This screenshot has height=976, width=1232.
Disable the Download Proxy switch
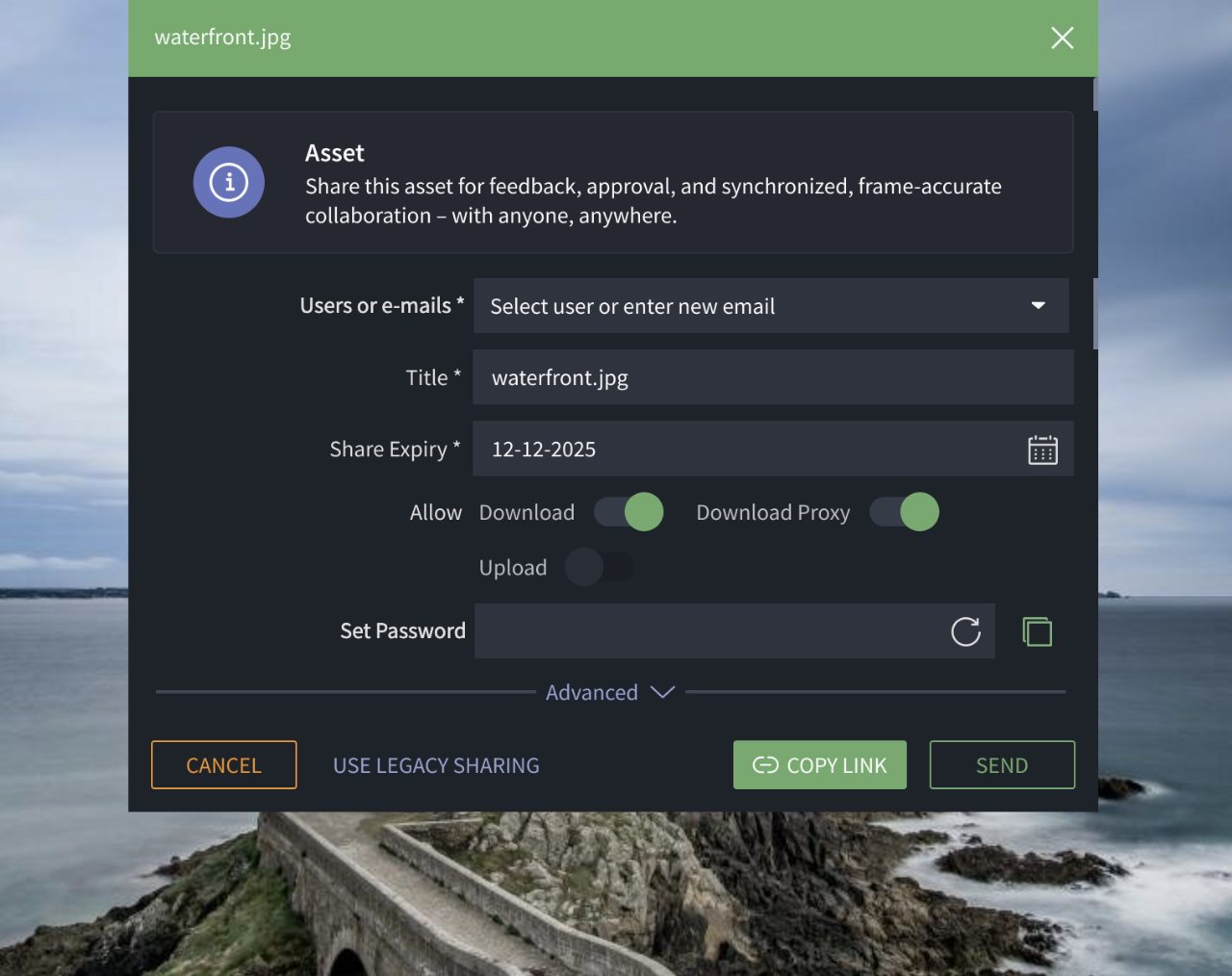[x=904, y=512]
